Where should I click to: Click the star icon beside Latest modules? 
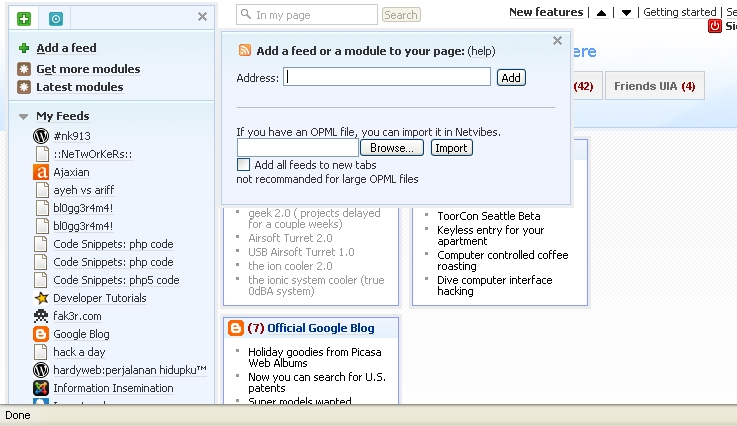click(24, 87)
